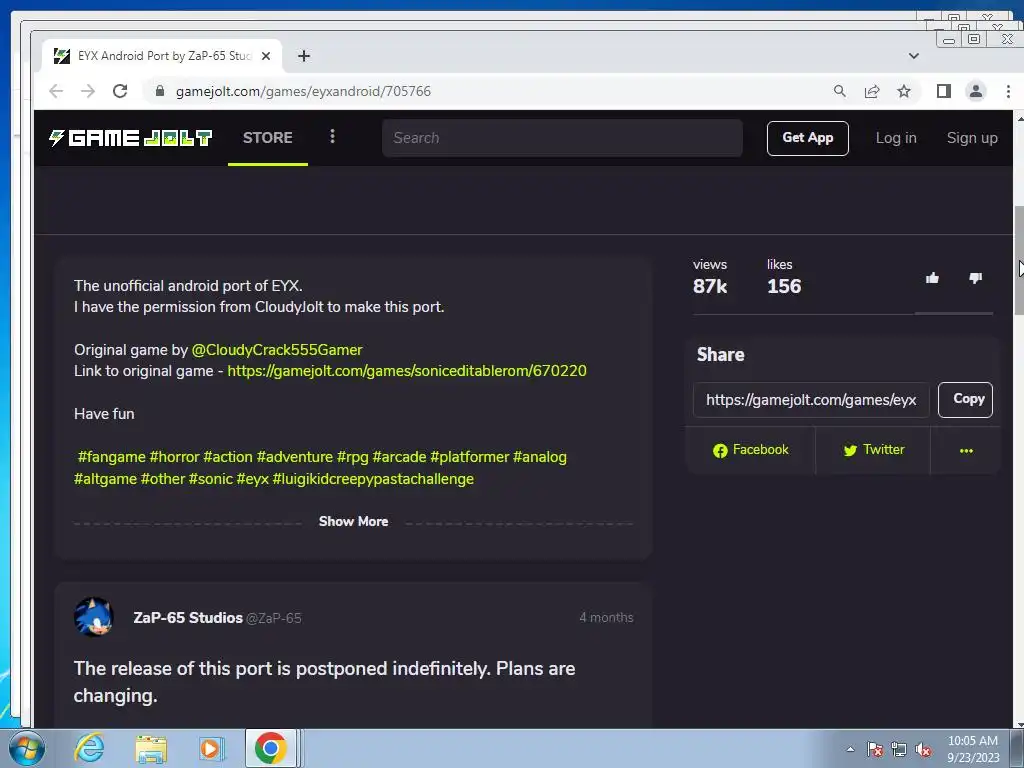The width and height of the screenshot is (1024, 768).
Task: Toggle Chrome side panel
Action: click(944, 91)
